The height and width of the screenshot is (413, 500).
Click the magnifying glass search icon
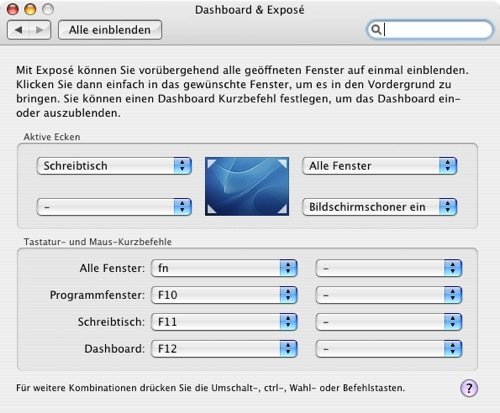point(376,30)
